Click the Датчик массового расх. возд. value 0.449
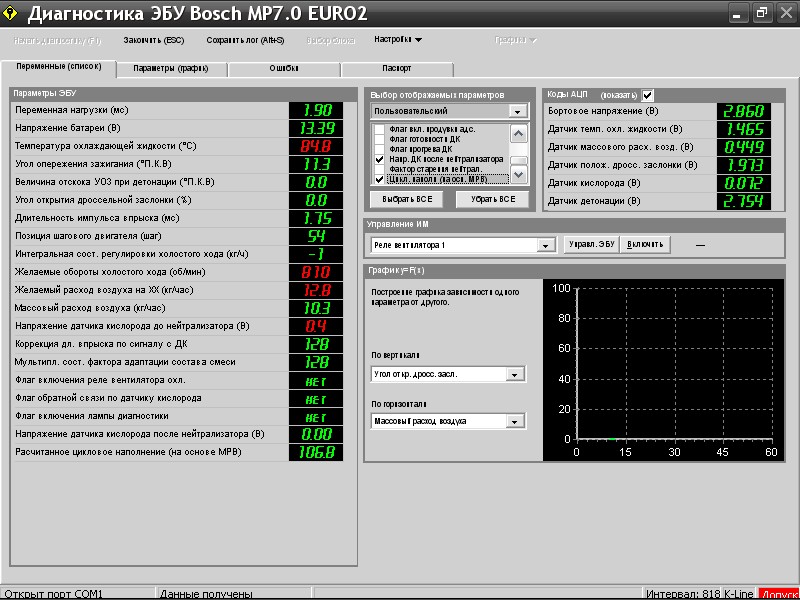 pyautogui.click(x=744, y=147)
